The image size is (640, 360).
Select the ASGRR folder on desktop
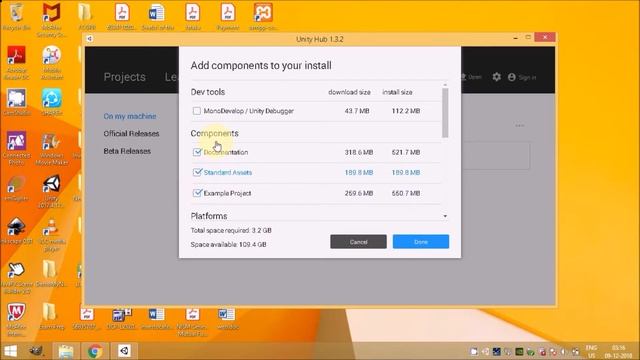coord(87,16)
